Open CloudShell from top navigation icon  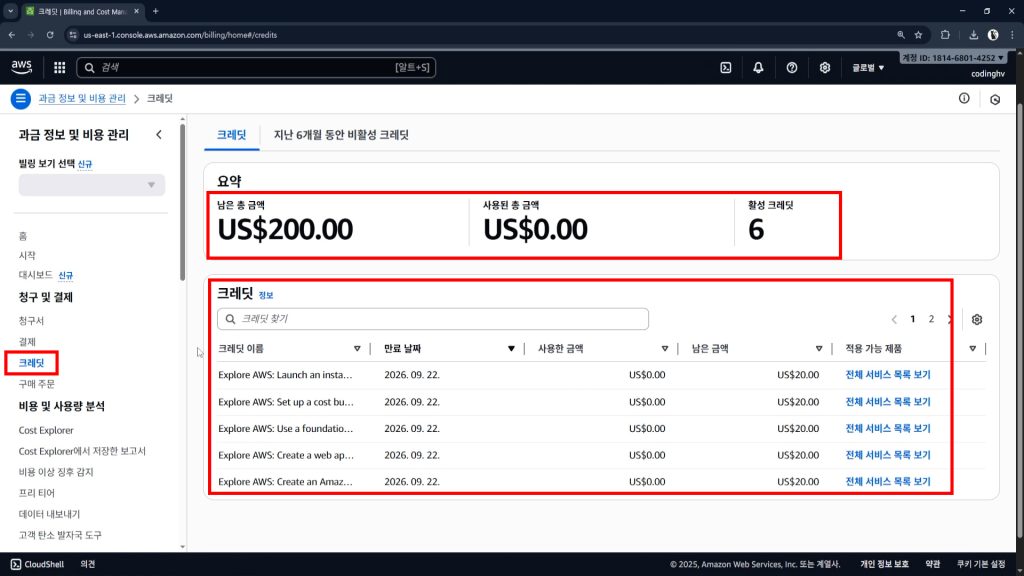(x=726, y=67)
